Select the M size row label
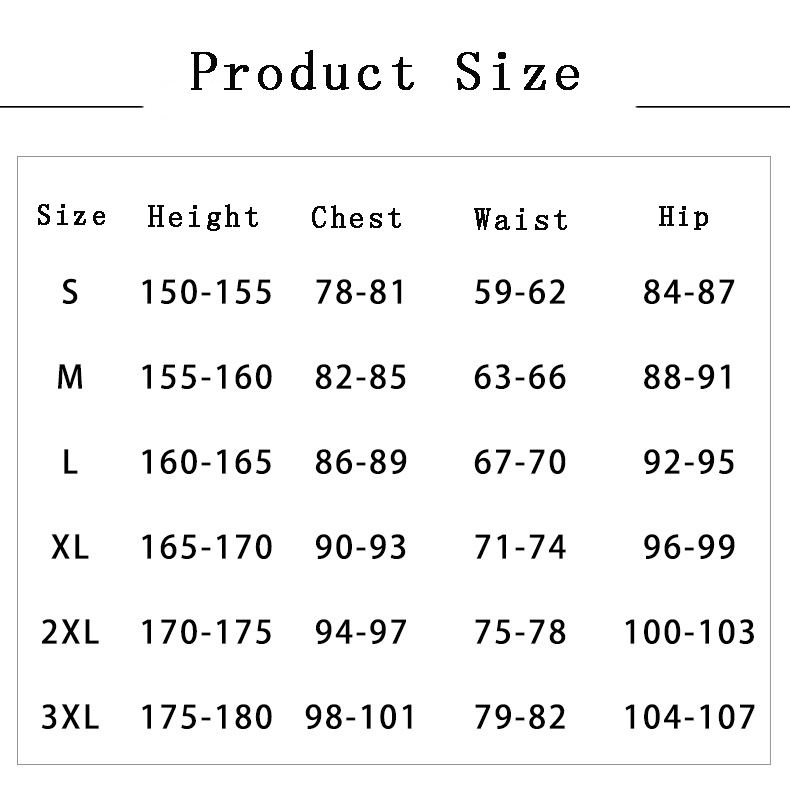 [x=70, y=378]
